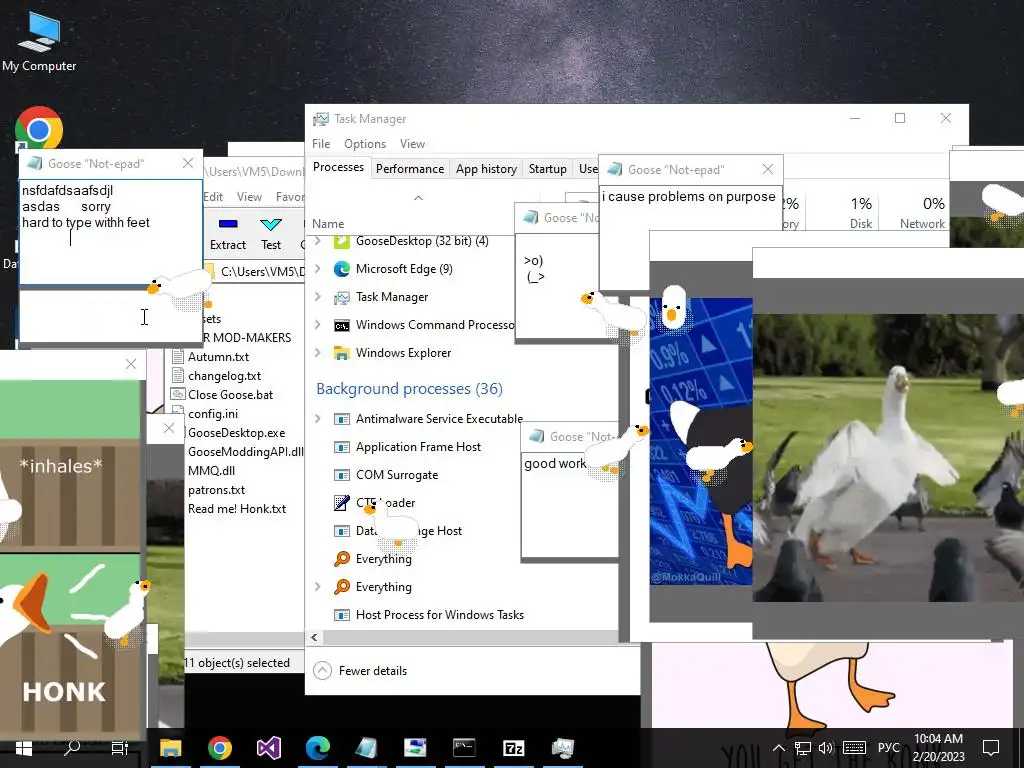Screen dimensions: 1024x768
Task: Open the volume tray icon
Action: coord(826,748)
